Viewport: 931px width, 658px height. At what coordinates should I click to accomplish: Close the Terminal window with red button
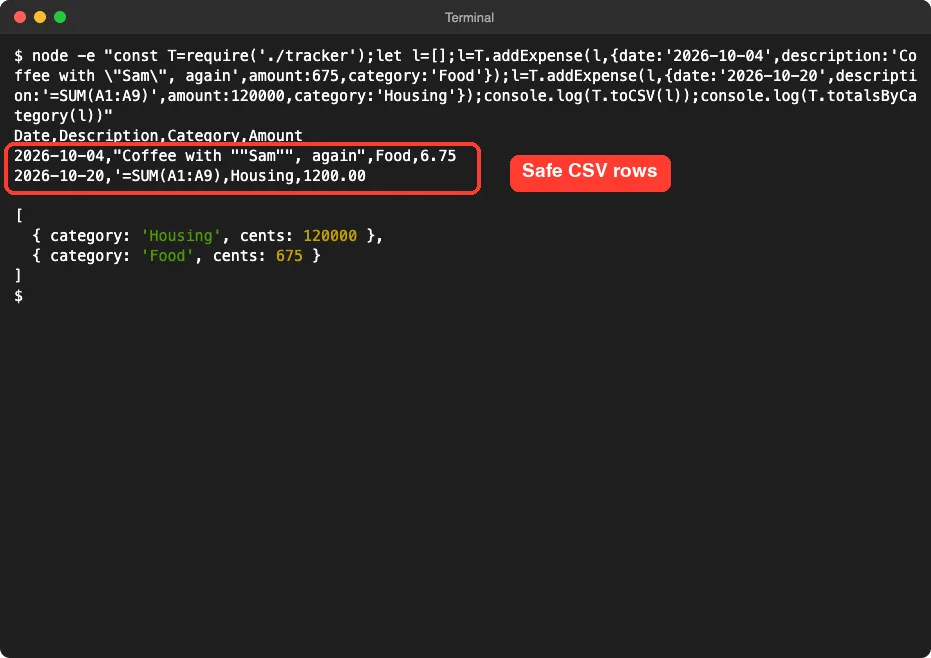coord(20,17)
